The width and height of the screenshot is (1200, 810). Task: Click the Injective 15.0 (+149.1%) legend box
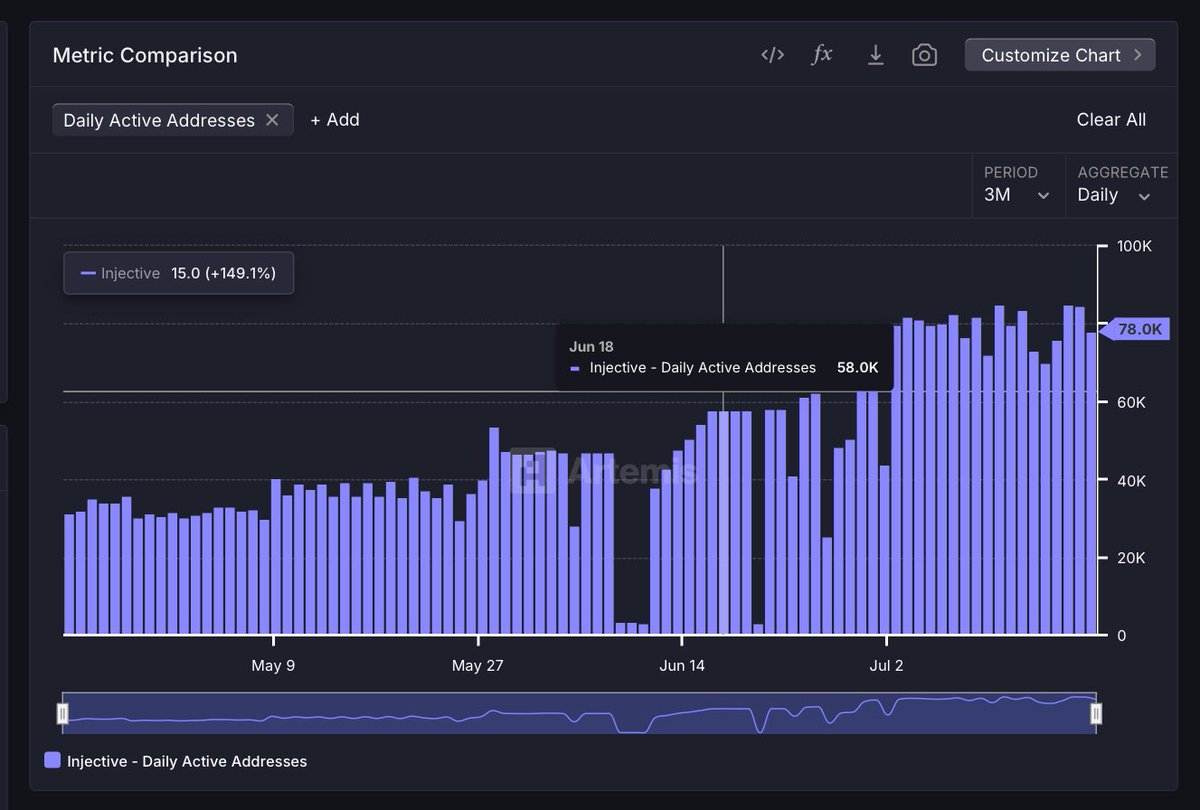tap(179, 273)
